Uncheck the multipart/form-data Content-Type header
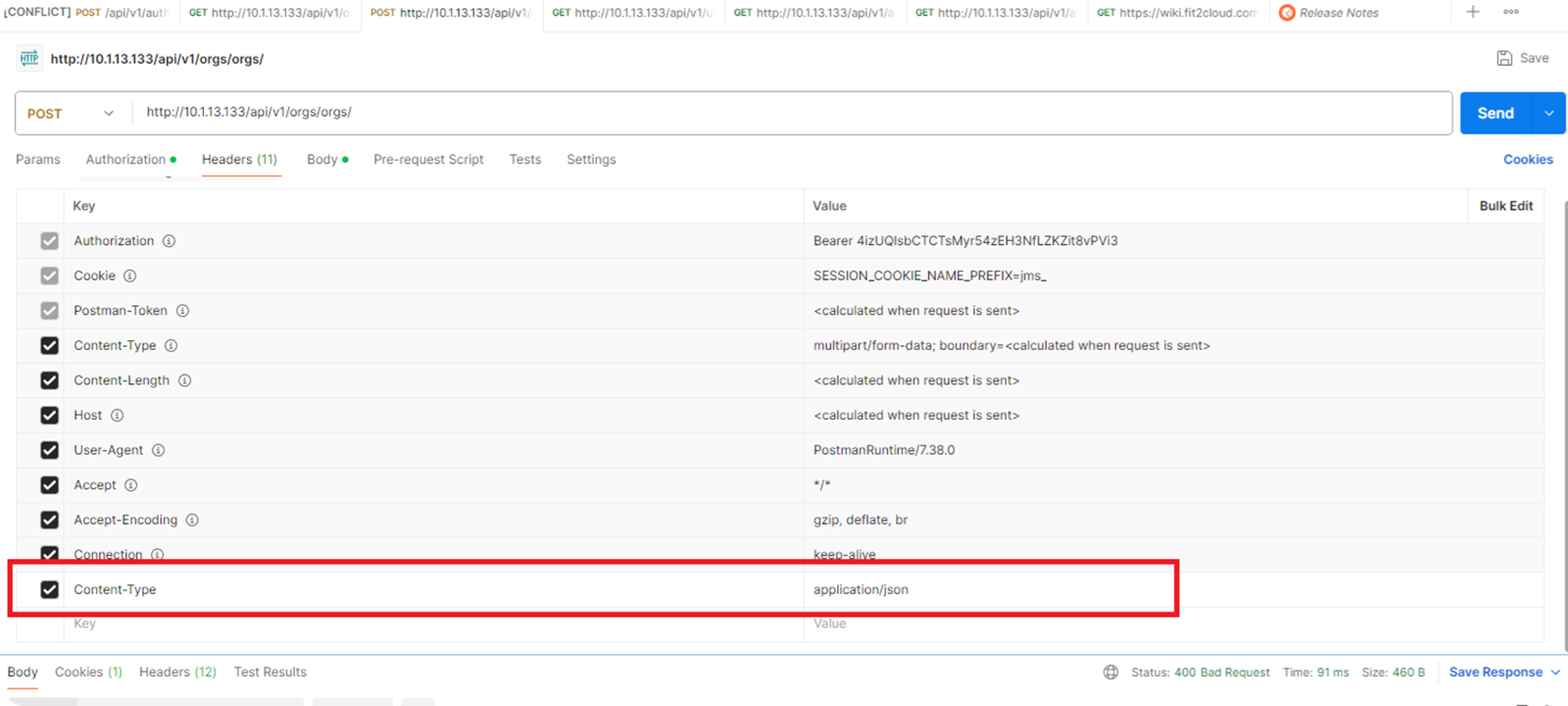Image resolution: width=1568 pixels, height=706 pixels. (x=49, y=346)
